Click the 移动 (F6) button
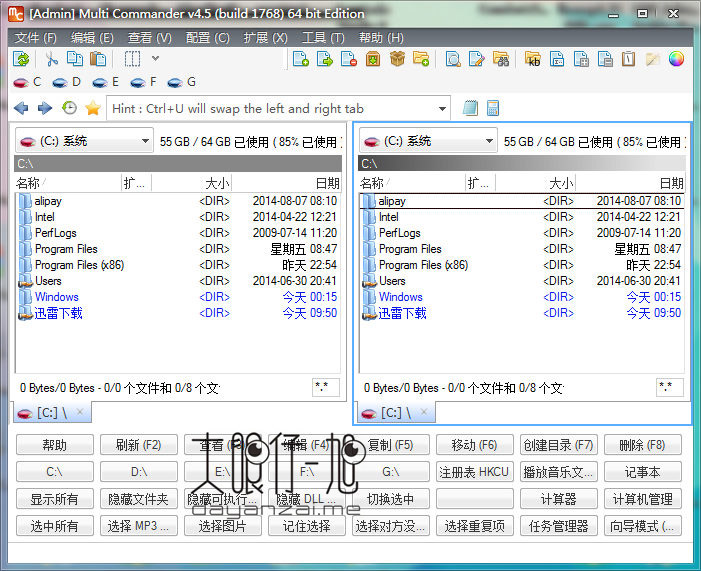 click(474, 445)
